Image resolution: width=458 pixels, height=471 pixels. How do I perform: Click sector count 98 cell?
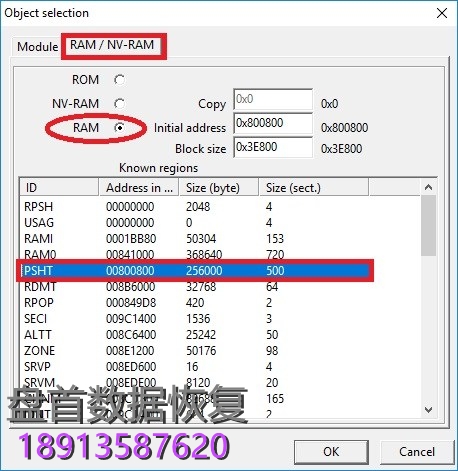pyautogui.click(x=272, y=351)
